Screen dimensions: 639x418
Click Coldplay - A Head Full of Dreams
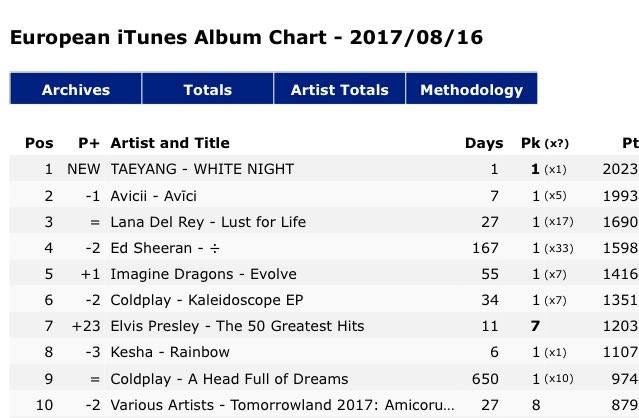[x=229, y=379]
